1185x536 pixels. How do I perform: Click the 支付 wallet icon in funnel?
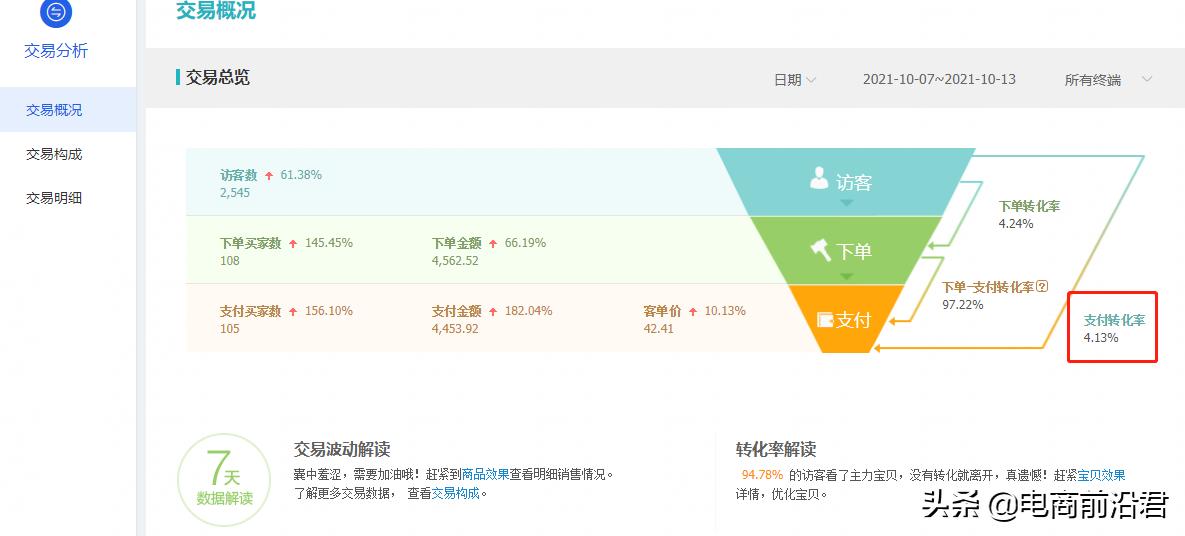click(x=825, y=320)
